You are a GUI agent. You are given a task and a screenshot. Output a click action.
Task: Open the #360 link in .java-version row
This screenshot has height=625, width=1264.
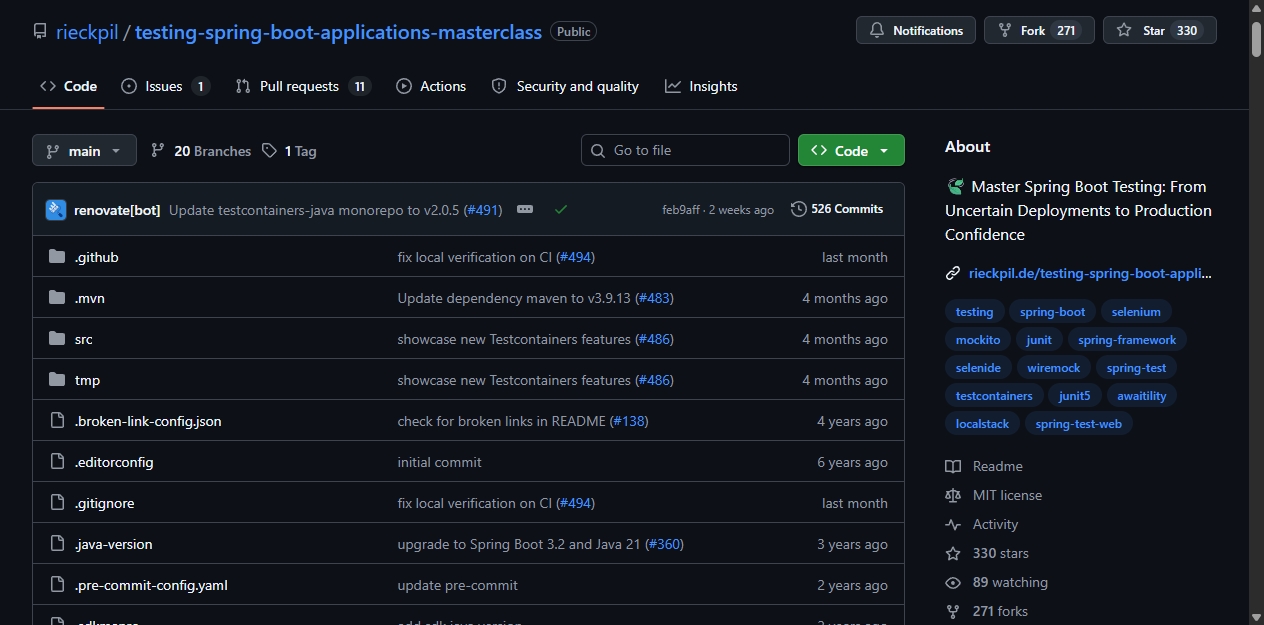pyautogui.click(x=665, y=544)
